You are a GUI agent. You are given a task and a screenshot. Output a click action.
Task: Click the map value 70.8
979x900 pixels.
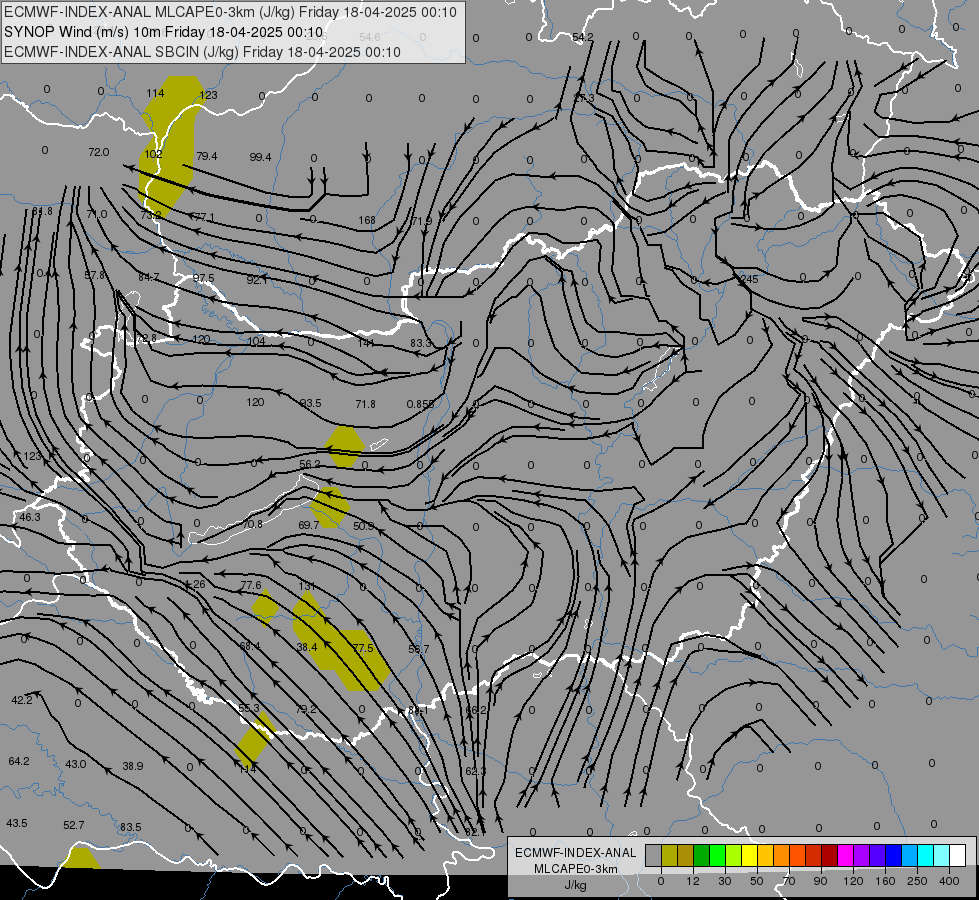coord(252,524)
